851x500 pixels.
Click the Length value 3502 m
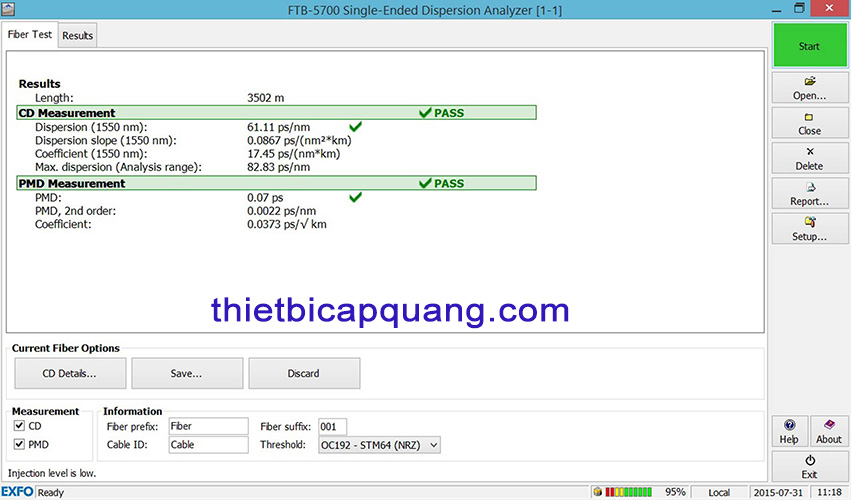coord(265,98)
